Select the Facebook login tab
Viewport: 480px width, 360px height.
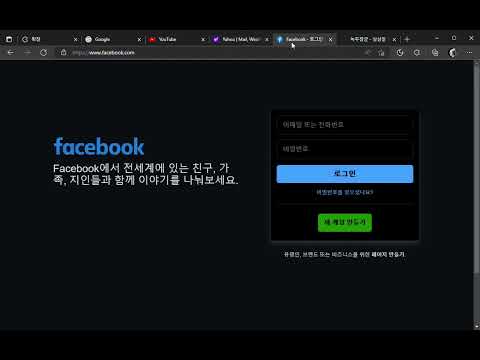click(x=304, y=39)
